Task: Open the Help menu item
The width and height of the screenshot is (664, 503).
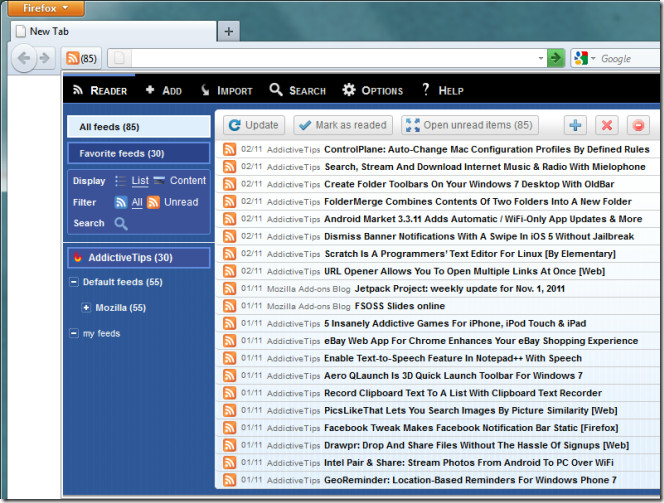Action: tap(443, 90)
